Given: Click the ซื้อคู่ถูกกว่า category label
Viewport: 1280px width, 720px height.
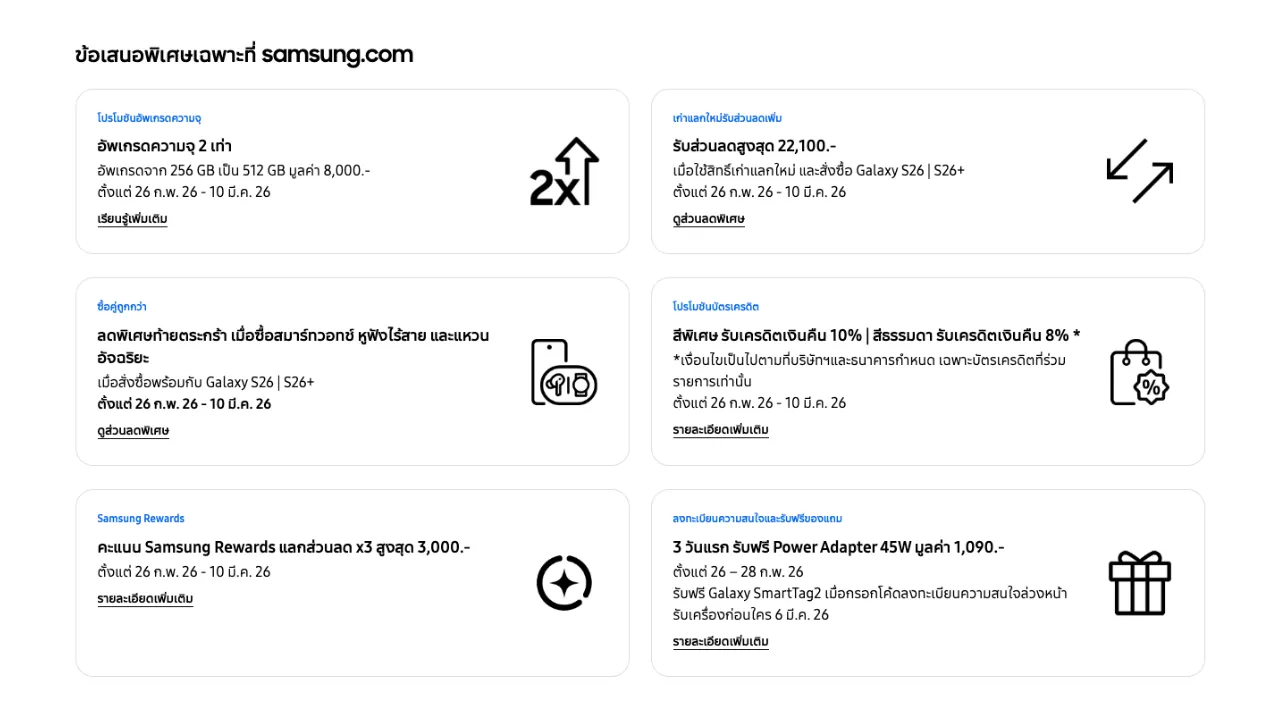Looking at the screenshot, I should tap(122, 307).
